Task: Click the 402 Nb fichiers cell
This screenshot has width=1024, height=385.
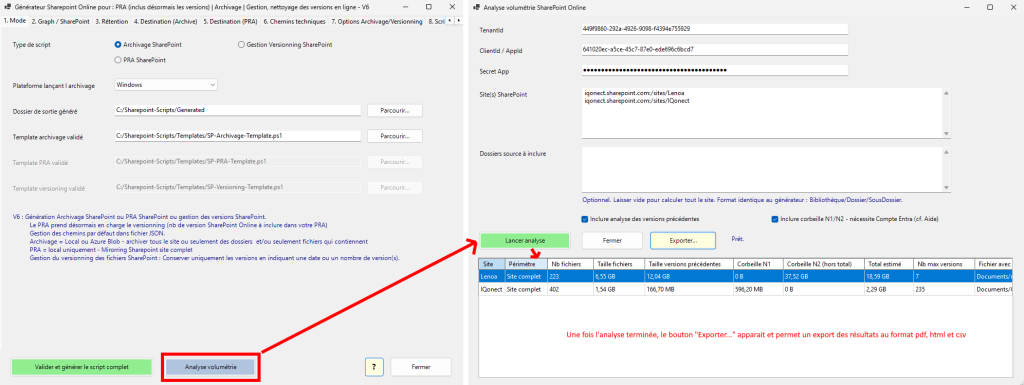Action: tap(570, 288)
